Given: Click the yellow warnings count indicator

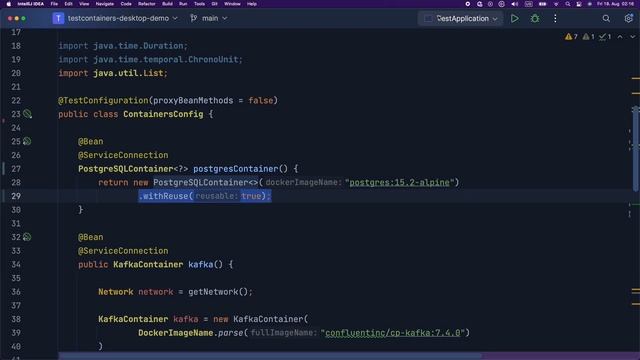Looking at the screenshot, I should (571, 37).
